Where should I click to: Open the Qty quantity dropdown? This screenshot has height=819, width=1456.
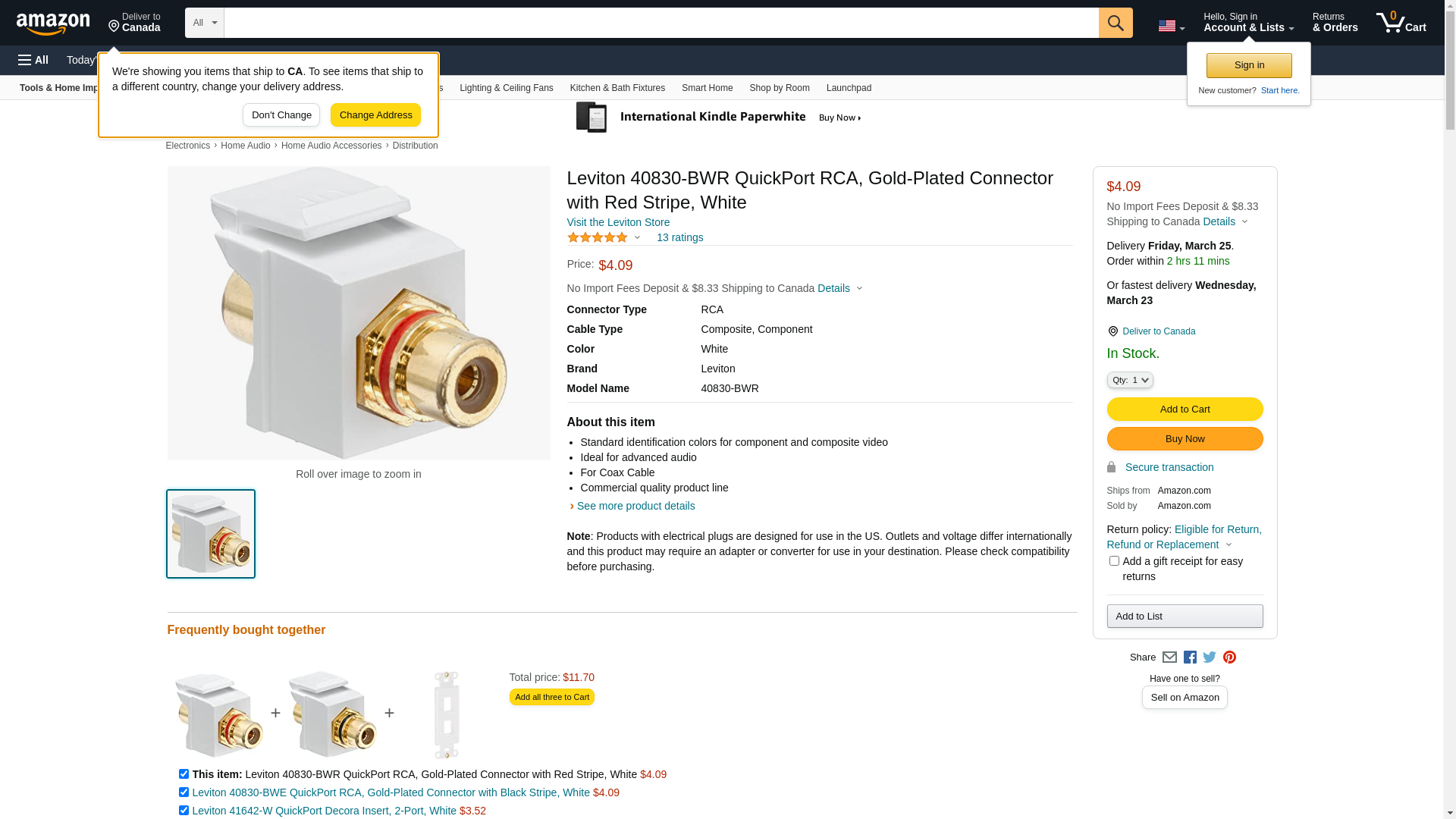(x=1130, y=380)
